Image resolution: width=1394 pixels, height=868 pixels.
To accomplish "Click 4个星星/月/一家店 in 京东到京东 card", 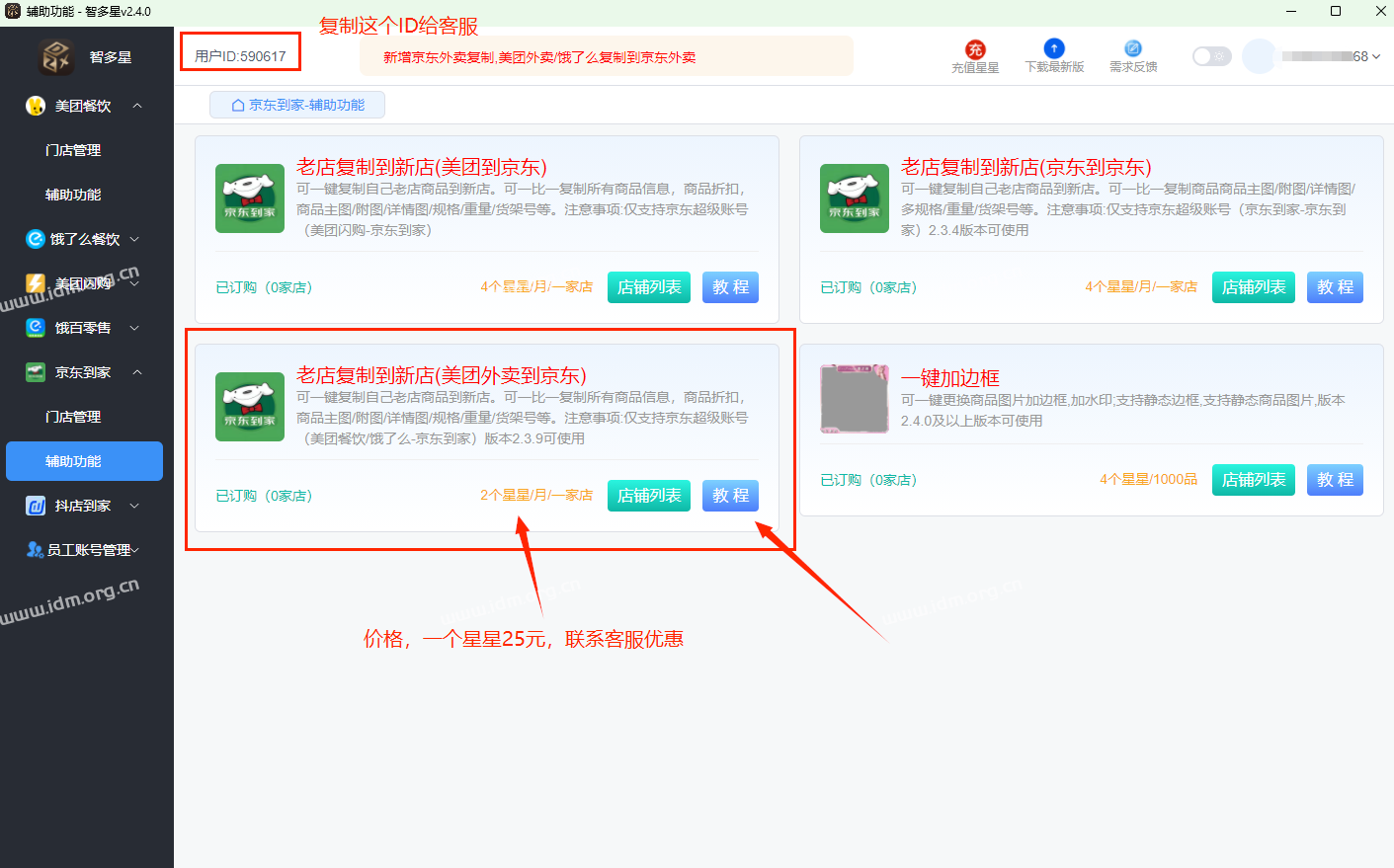I will 1141,287.
